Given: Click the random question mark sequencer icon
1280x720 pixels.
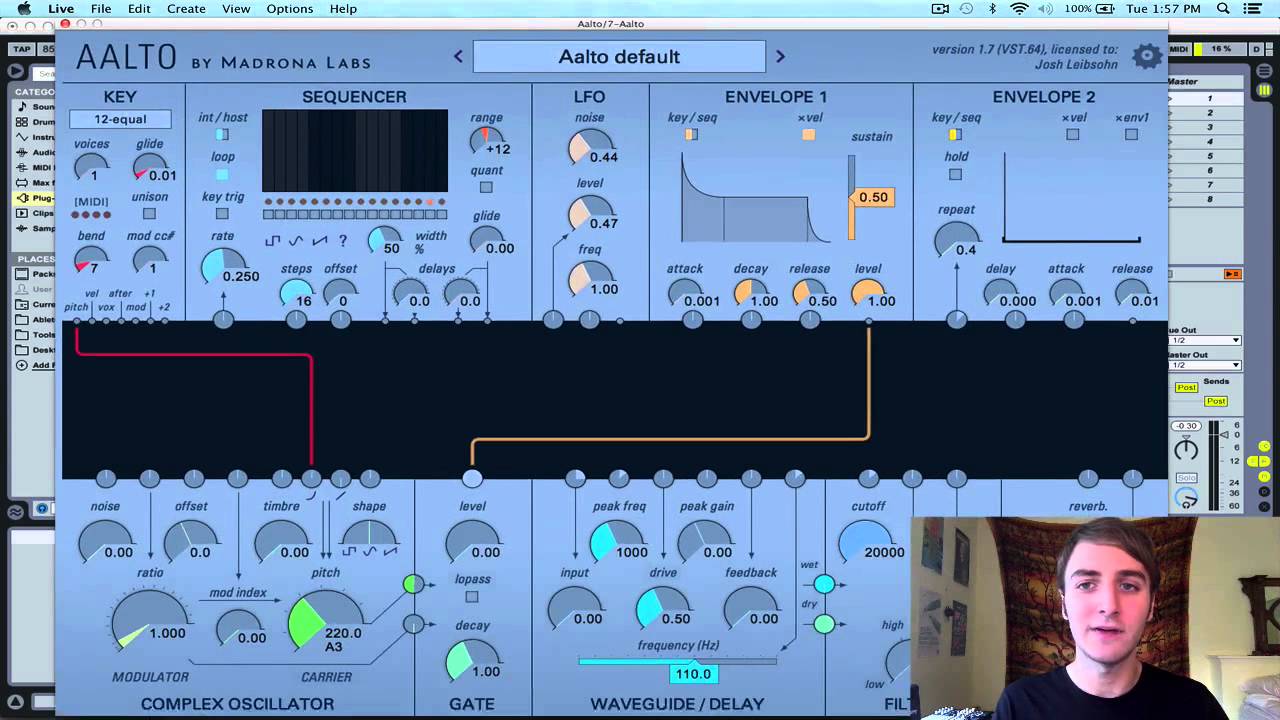Looking at the screenshot, I should 343,241.
